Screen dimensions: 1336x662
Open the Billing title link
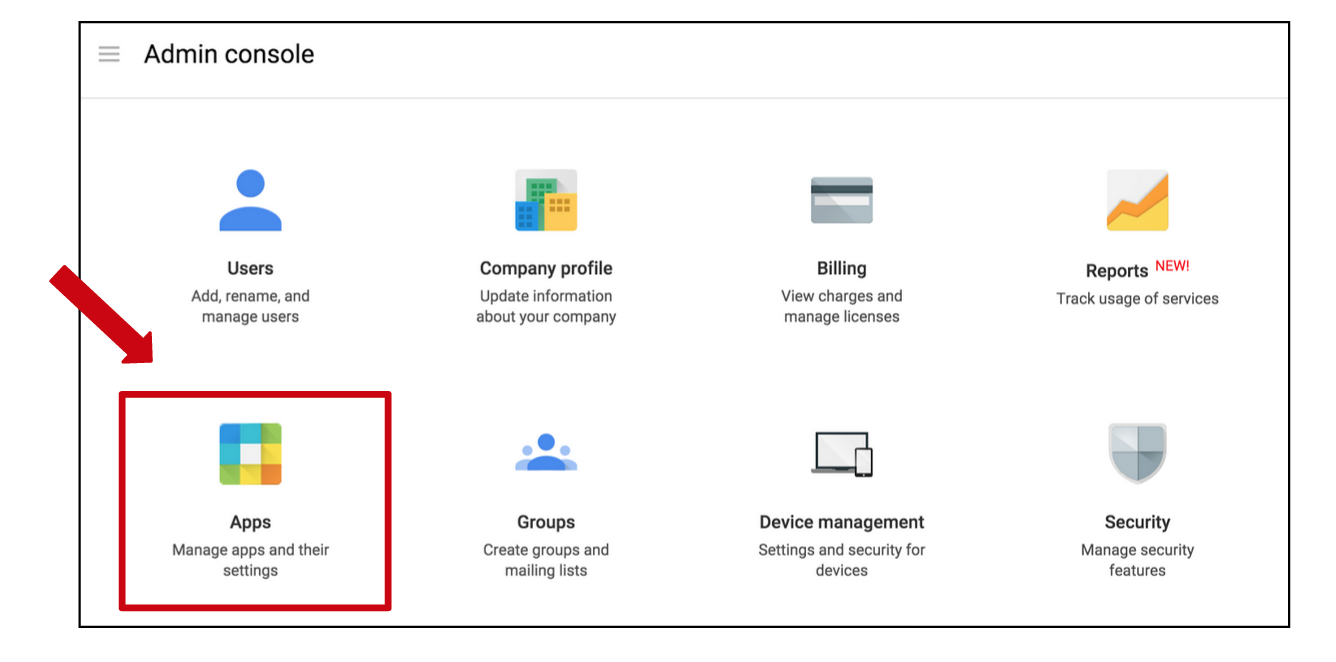842,268
